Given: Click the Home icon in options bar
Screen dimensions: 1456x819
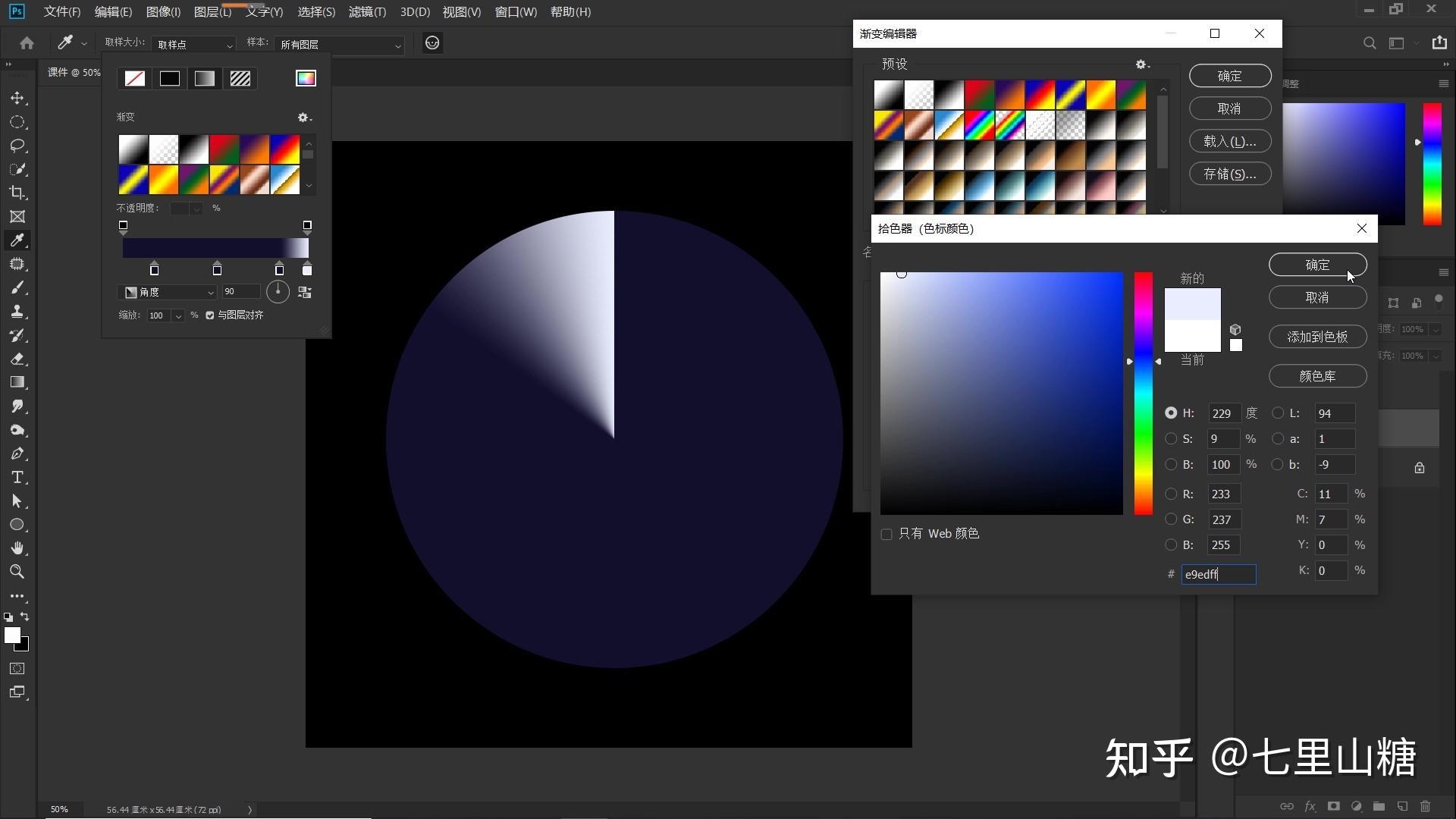Looking at the screenshot, I should [27, 43].
